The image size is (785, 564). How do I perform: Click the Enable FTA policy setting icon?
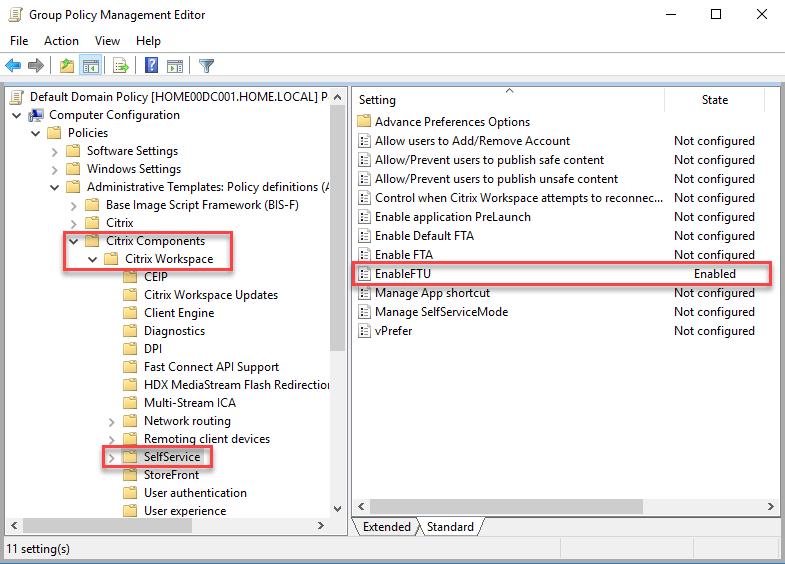tap(364, 255)
